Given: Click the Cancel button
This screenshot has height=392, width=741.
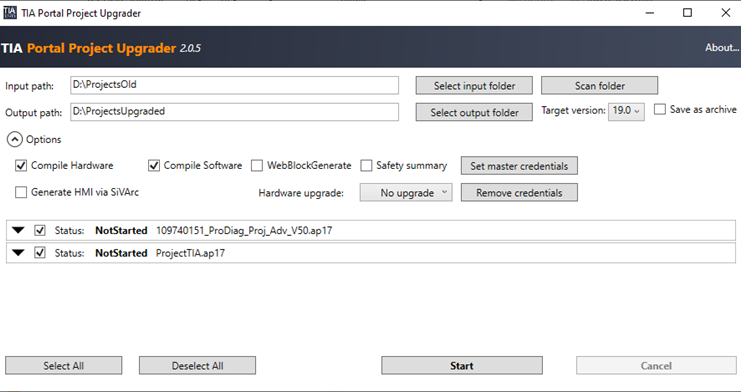Looking at the screenshot, I should pos(656,366).
